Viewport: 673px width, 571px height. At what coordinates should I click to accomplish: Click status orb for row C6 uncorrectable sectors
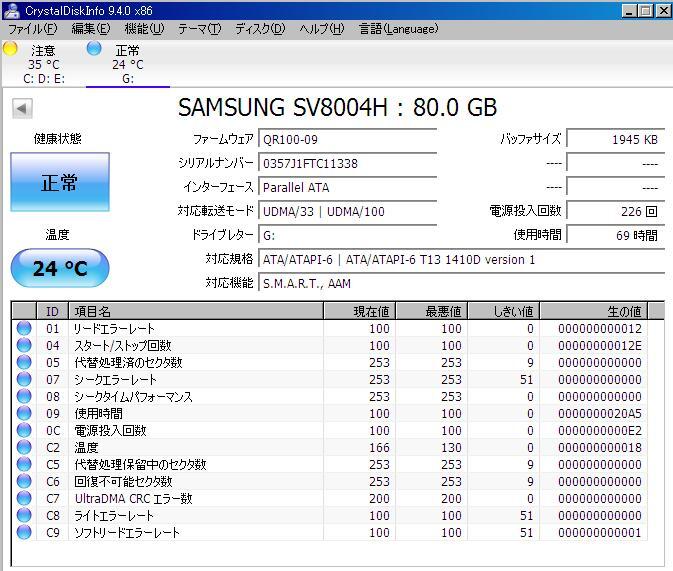point(24,481)
